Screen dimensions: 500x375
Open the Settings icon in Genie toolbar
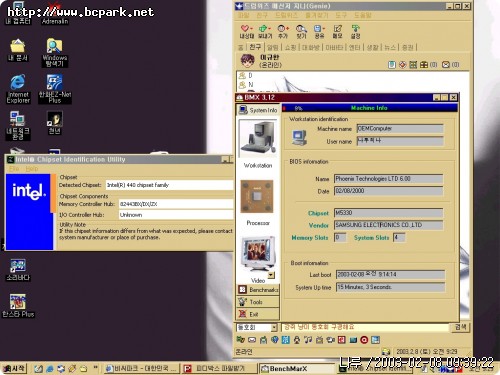coord(355,31)
